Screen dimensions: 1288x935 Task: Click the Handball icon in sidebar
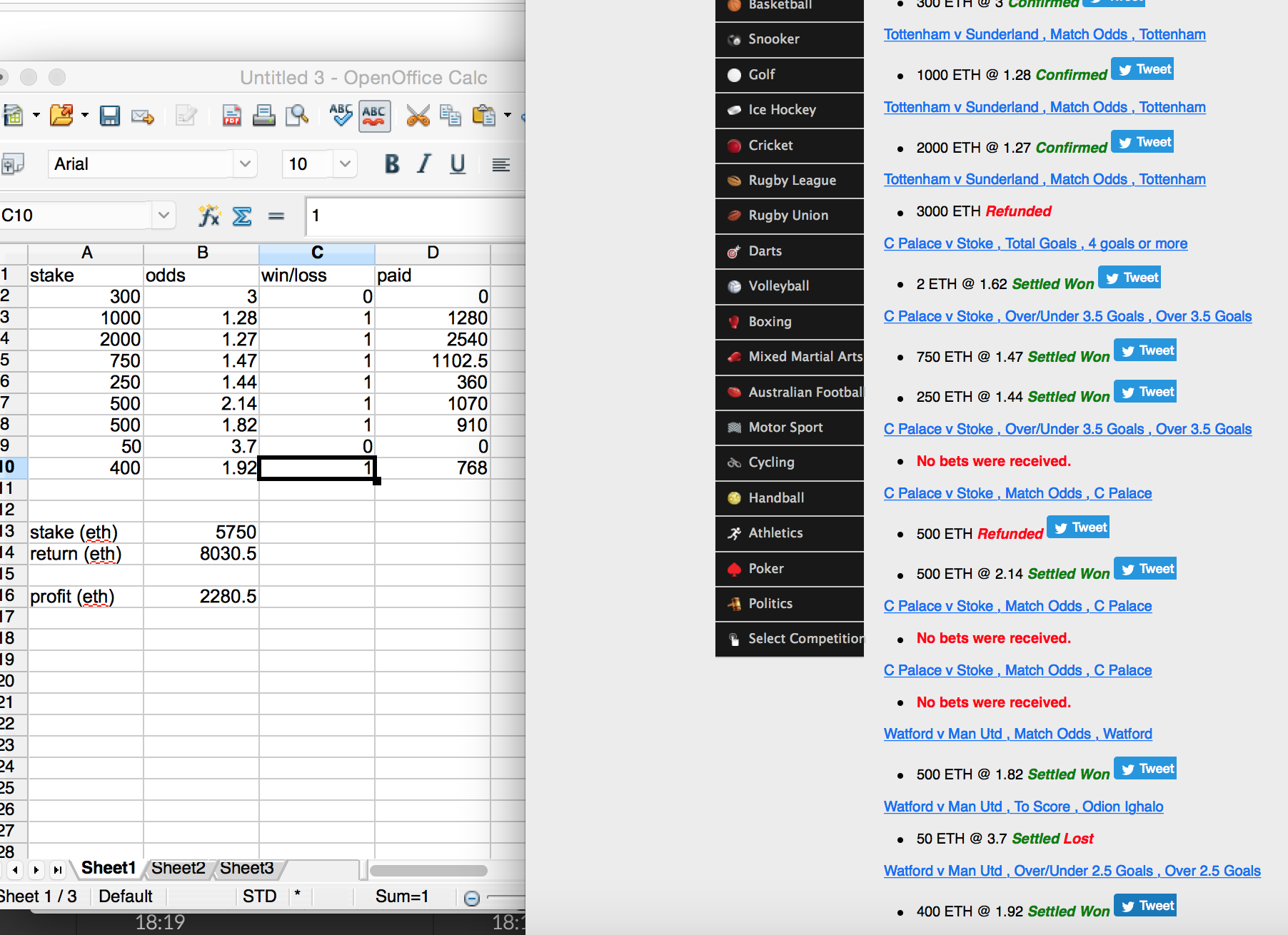[734, 498]
